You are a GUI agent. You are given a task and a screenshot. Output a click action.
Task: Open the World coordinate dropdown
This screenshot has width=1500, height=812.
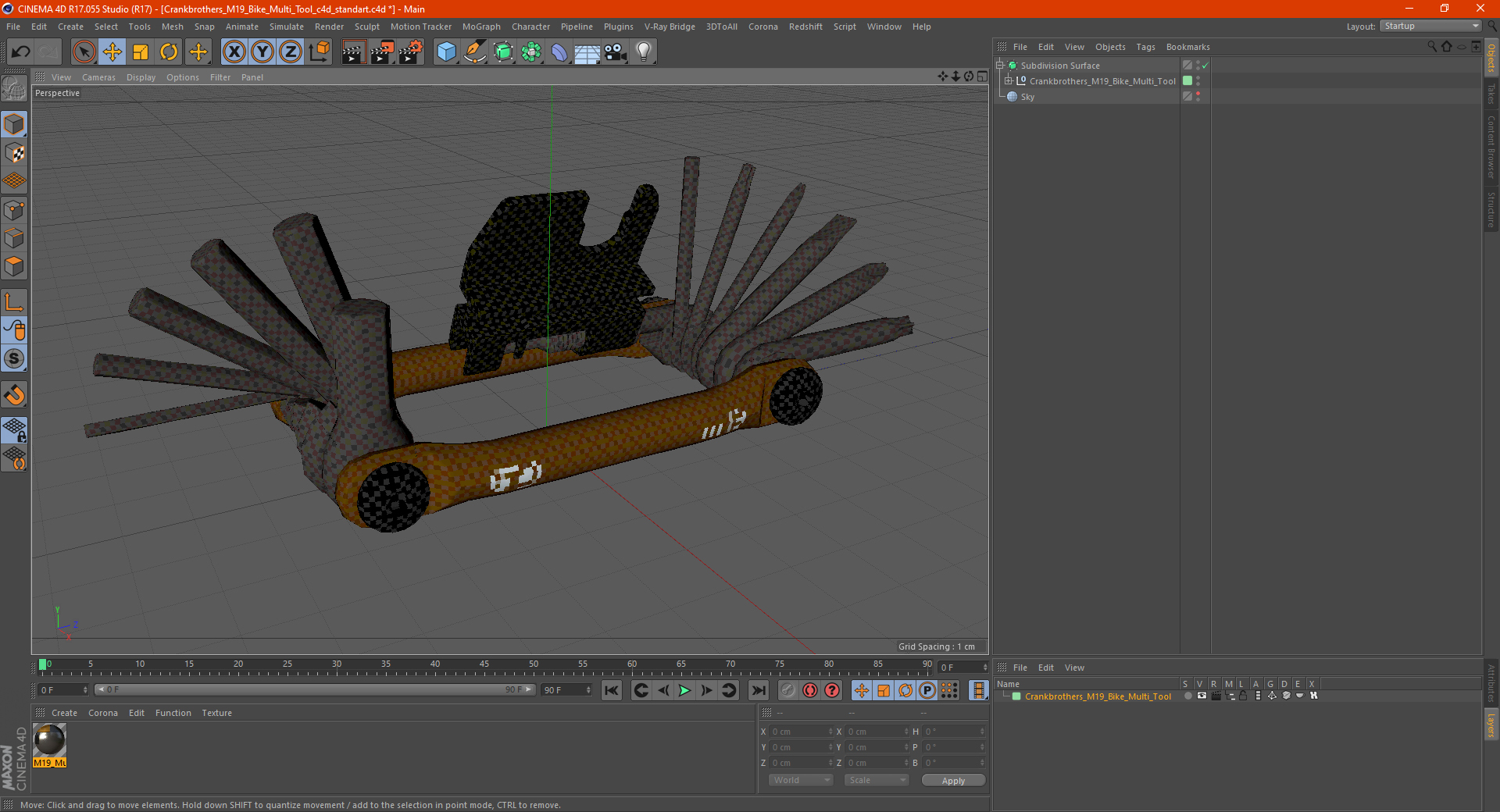click(801, 780)
